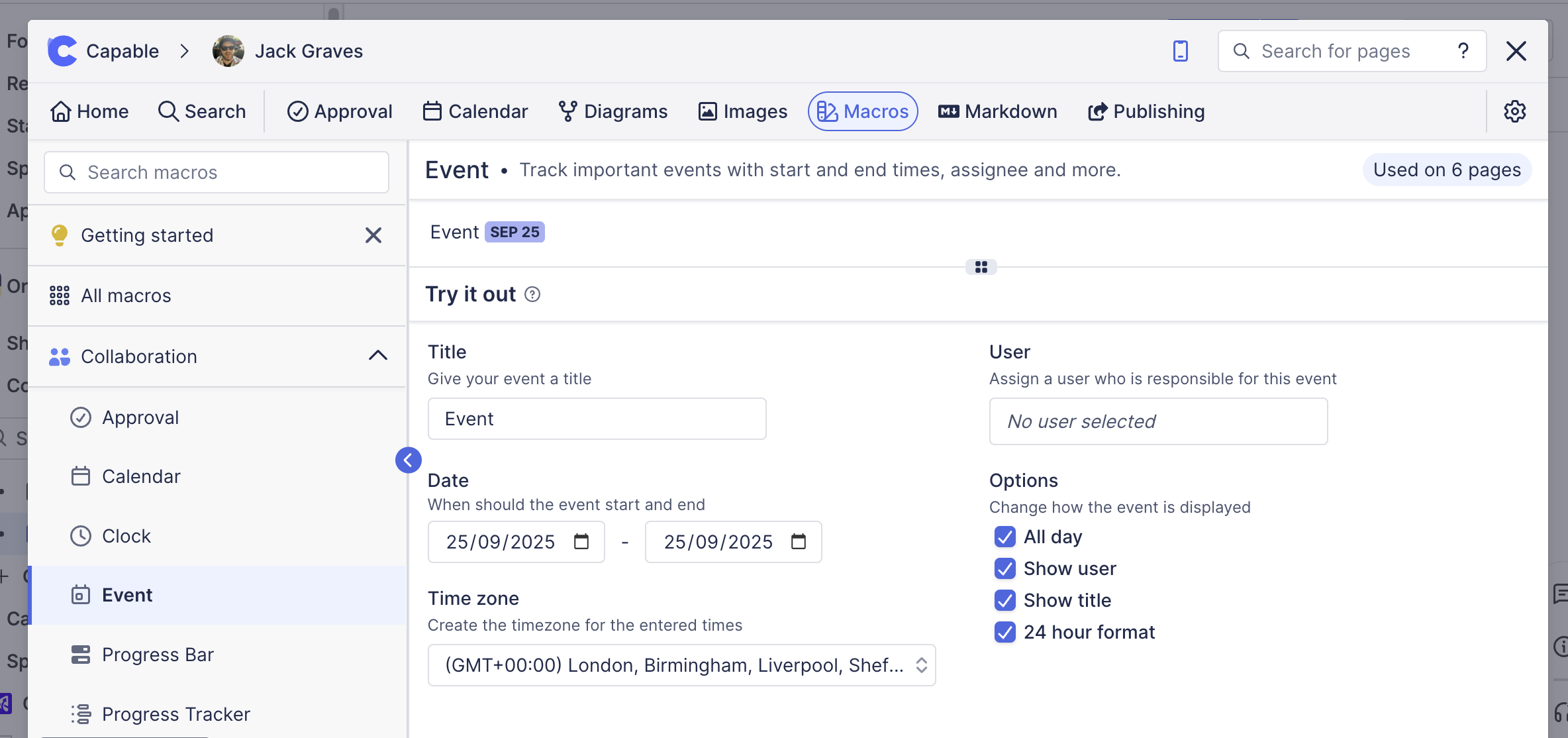The width and height of the screenshot is (1568, 738).
Task: Click the question mark help icon in search
Action: click(1463, 51)
